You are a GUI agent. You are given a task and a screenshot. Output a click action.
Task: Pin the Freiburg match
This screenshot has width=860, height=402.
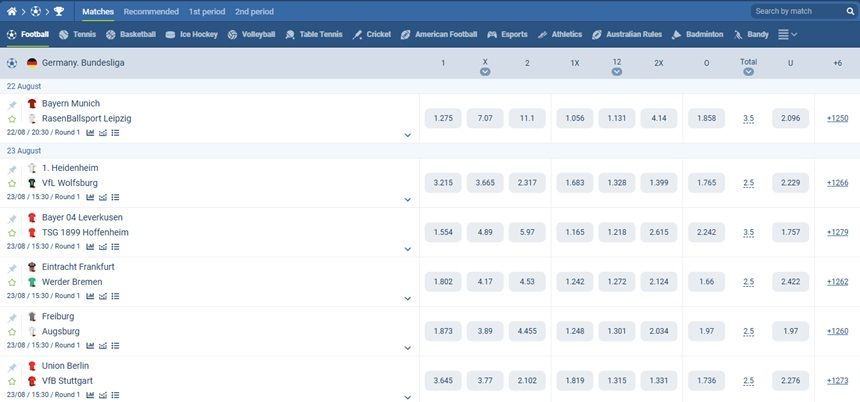12,318
